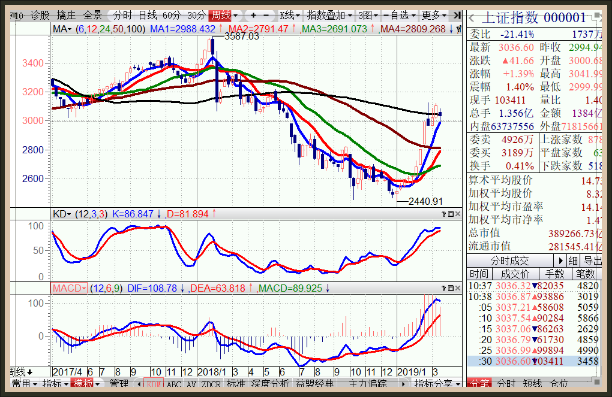Switch to 60分 chart period
Screen dimensions: 612x397
click(172, 15)
